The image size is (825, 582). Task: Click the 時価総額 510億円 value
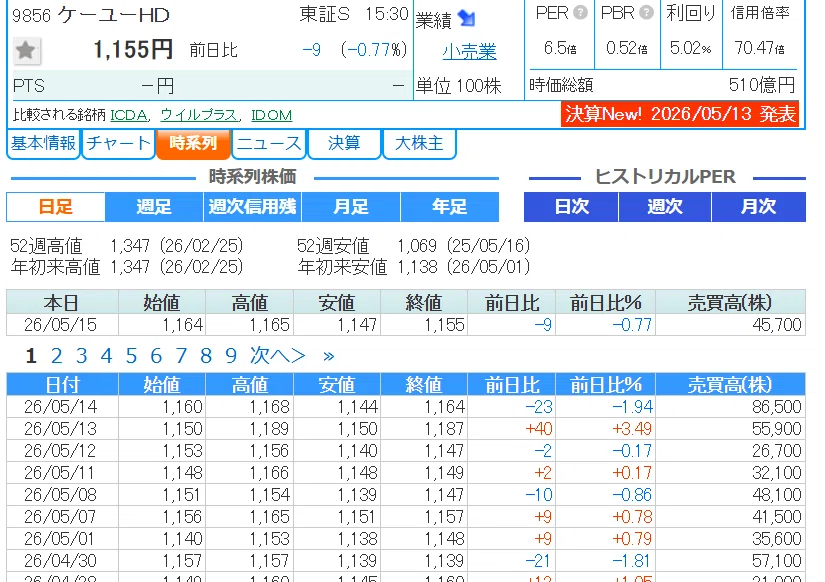[762, 85]
